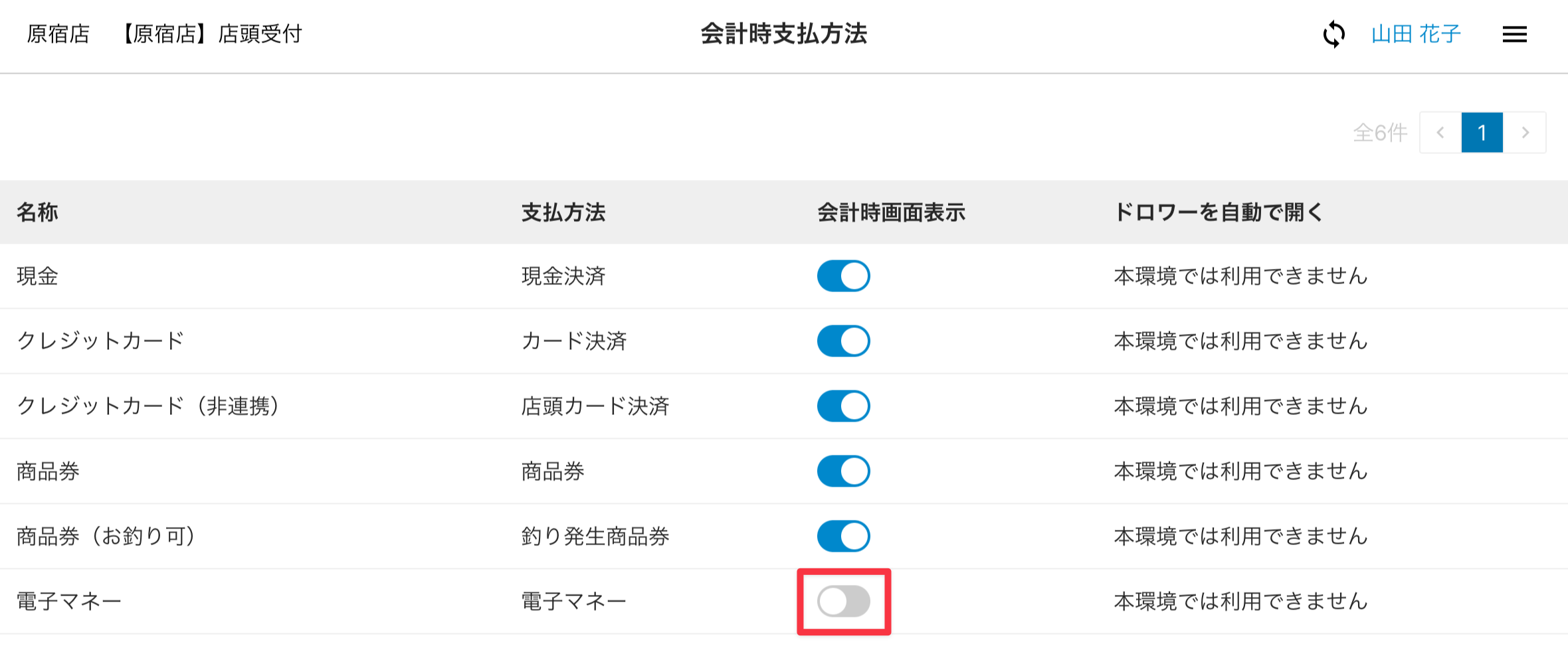Screen dimensions: 1568x650
Task: Click 原宿店 store name
Action: [x=58, y=35]
